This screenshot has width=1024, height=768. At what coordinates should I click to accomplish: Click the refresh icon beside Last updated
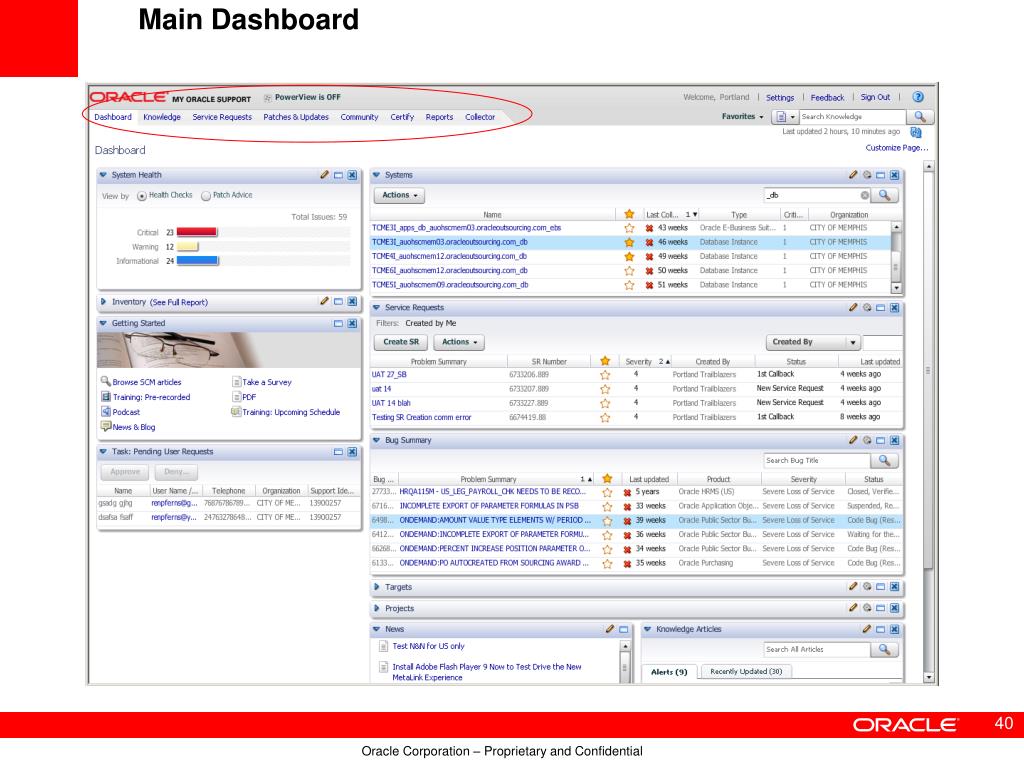916,132
